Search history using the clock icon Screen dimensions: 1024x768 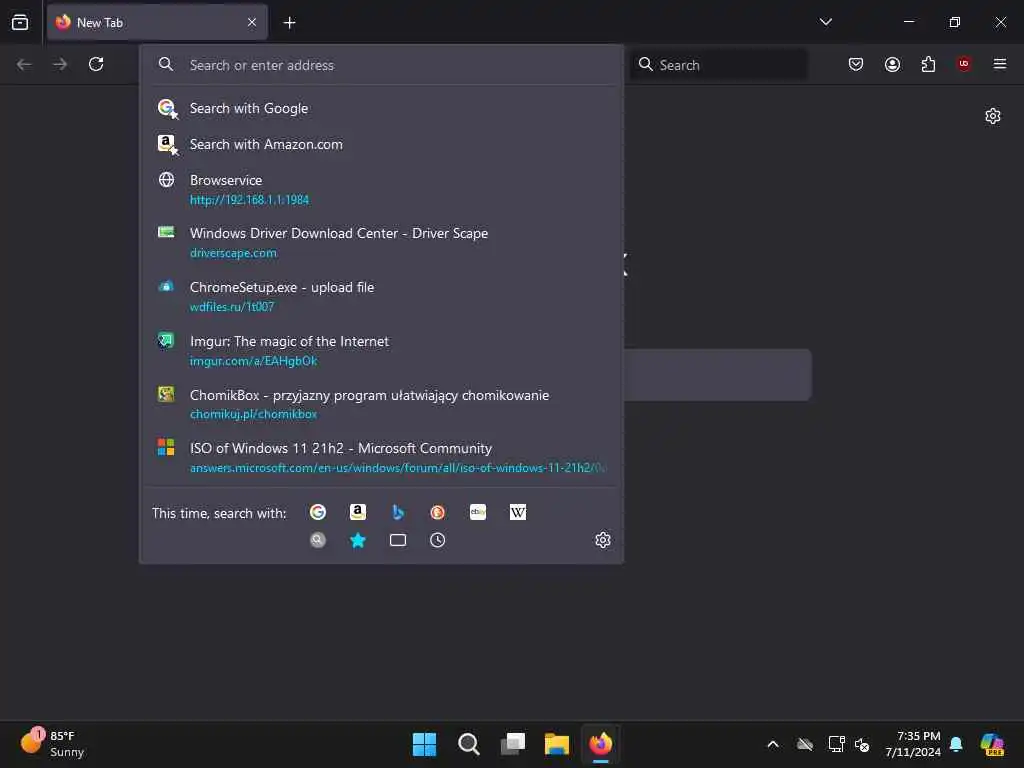[x=438, y=540]
